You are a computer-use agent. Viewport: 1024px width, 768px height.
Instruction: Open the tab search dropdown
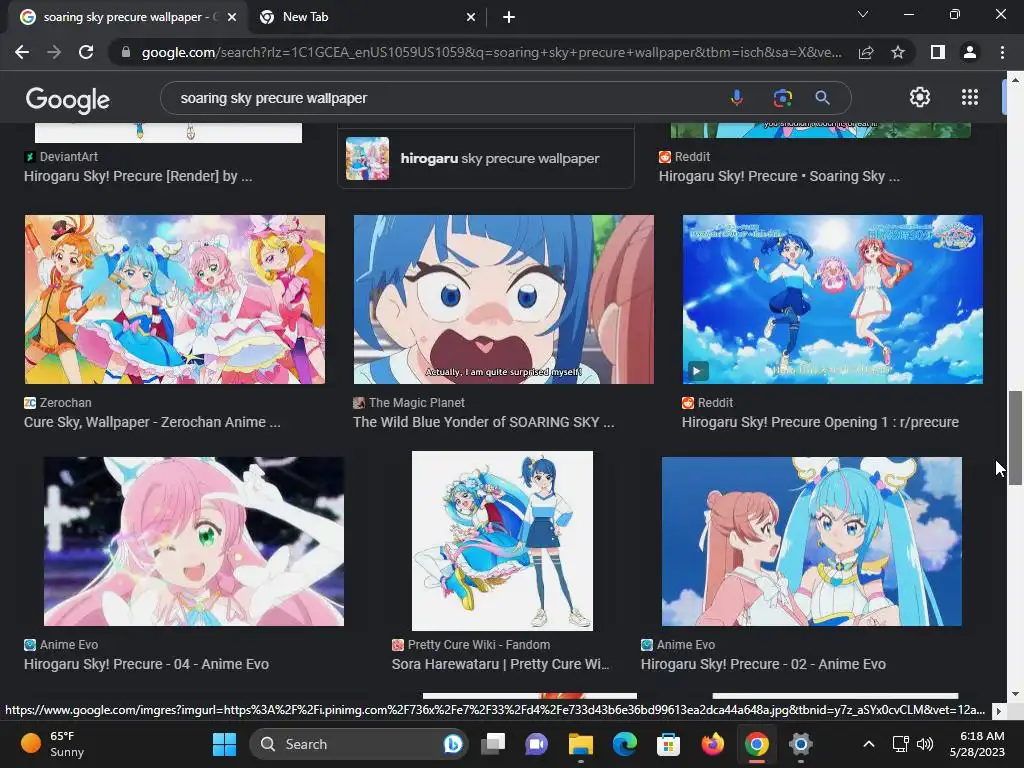pos(863,14)
